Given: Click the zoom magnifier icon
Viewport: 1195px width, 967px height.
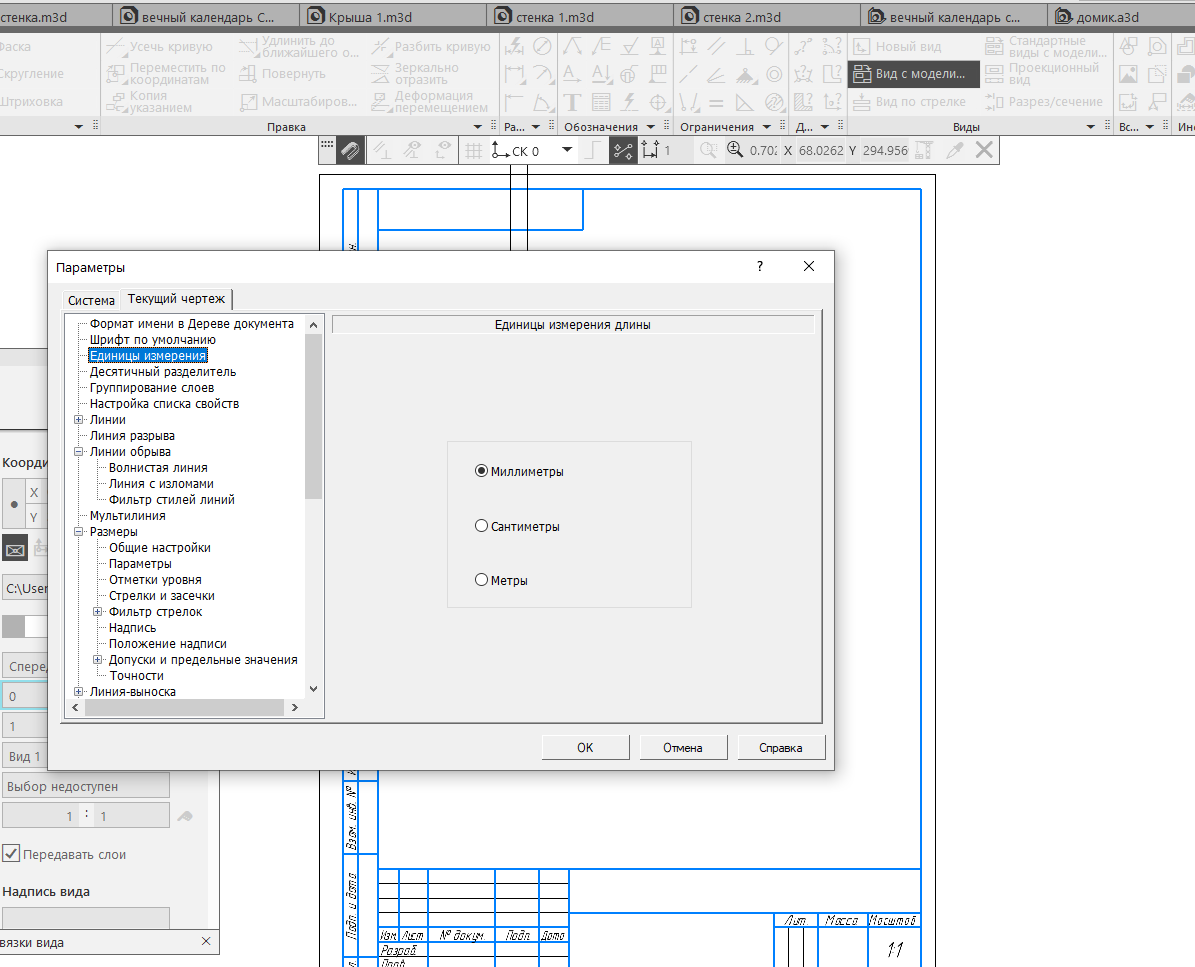Looking at the screenshot, I should (735, 150).
